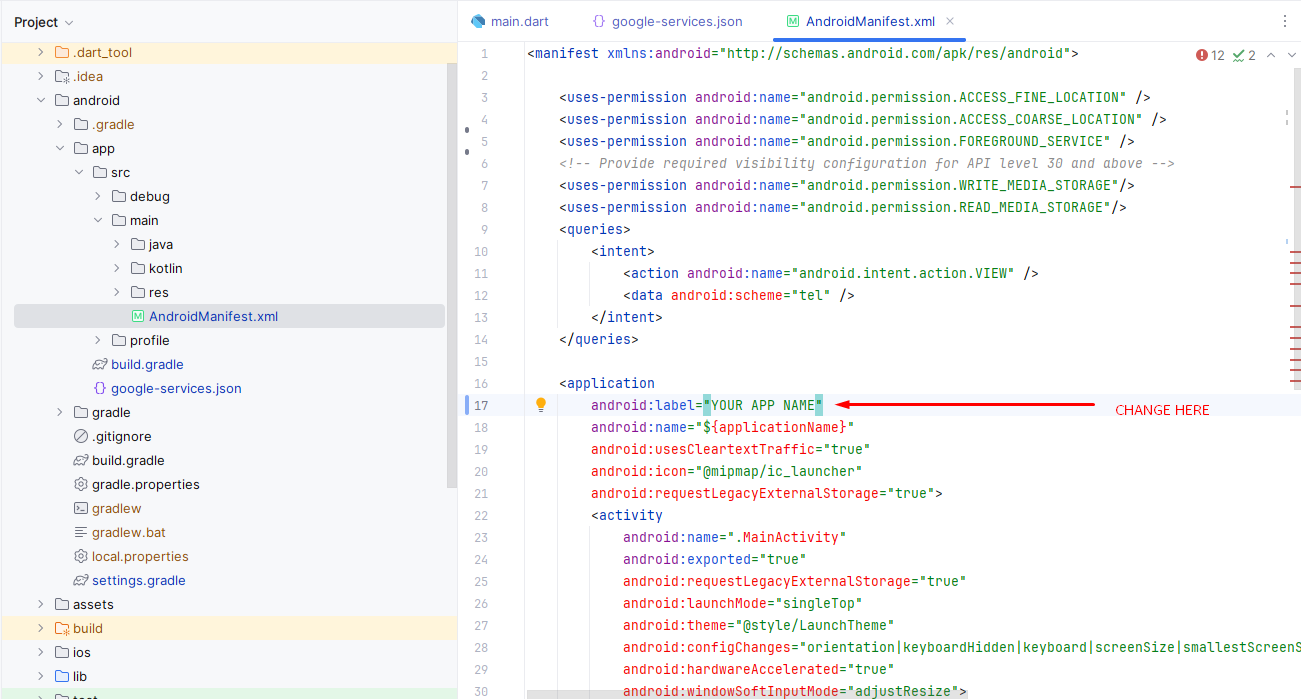Collapse the main folder node
Image resolution: width=1301 pixels, height=699 pixels.
pos(98,220)
